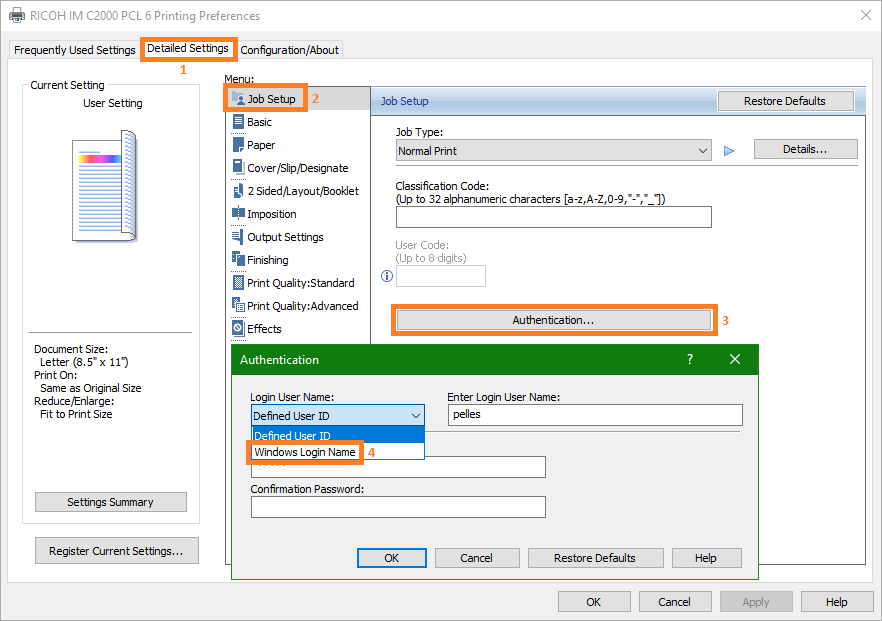Image resolution: width=882 pixels, height=621 pixels.
Task: Open the Finishing settings icon
Action: (240, 259)
